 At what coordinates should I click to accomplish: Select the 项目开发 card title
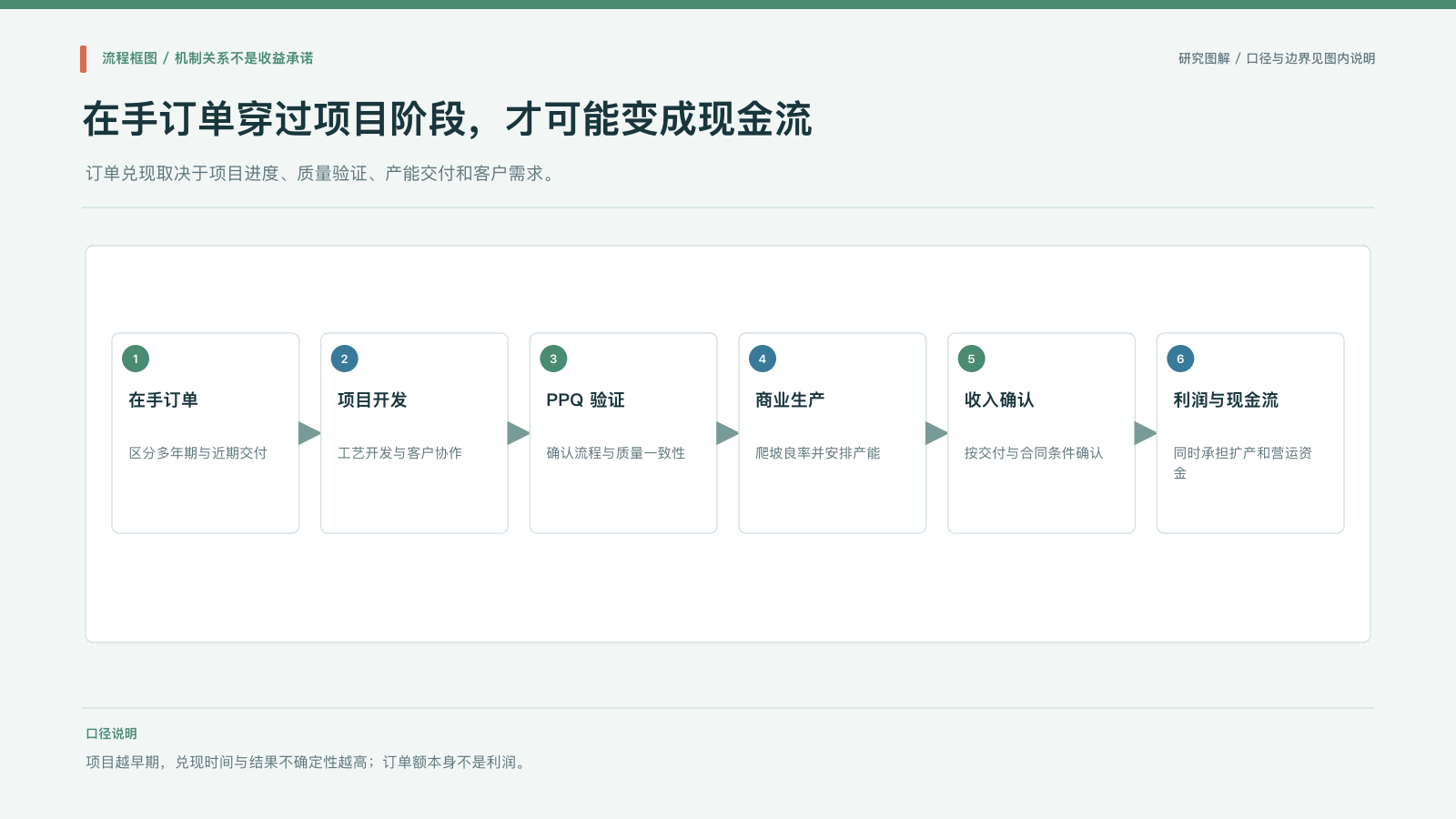click(x=372, y=400)
